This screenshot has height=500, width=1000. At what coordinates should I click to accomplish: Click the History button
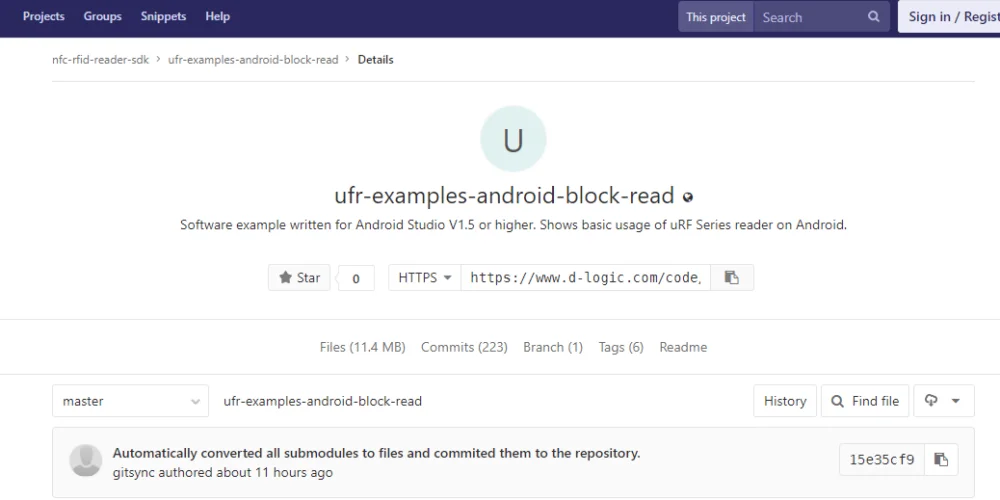click(784, 401)
